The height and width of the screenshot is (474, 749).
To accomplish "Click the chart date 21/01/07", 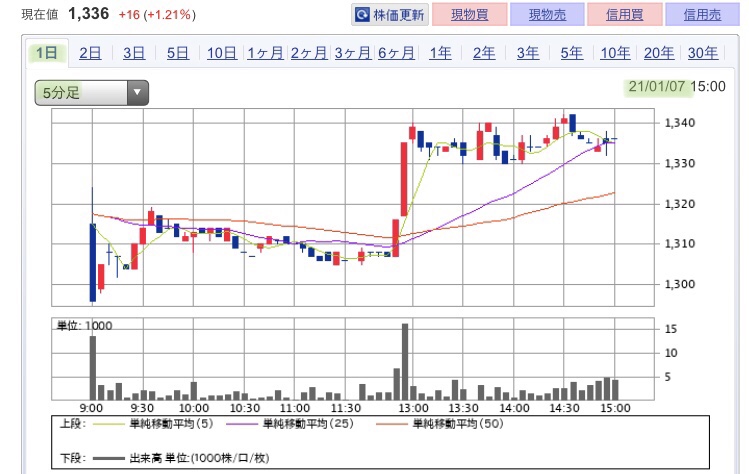I will tap(657, 86).
